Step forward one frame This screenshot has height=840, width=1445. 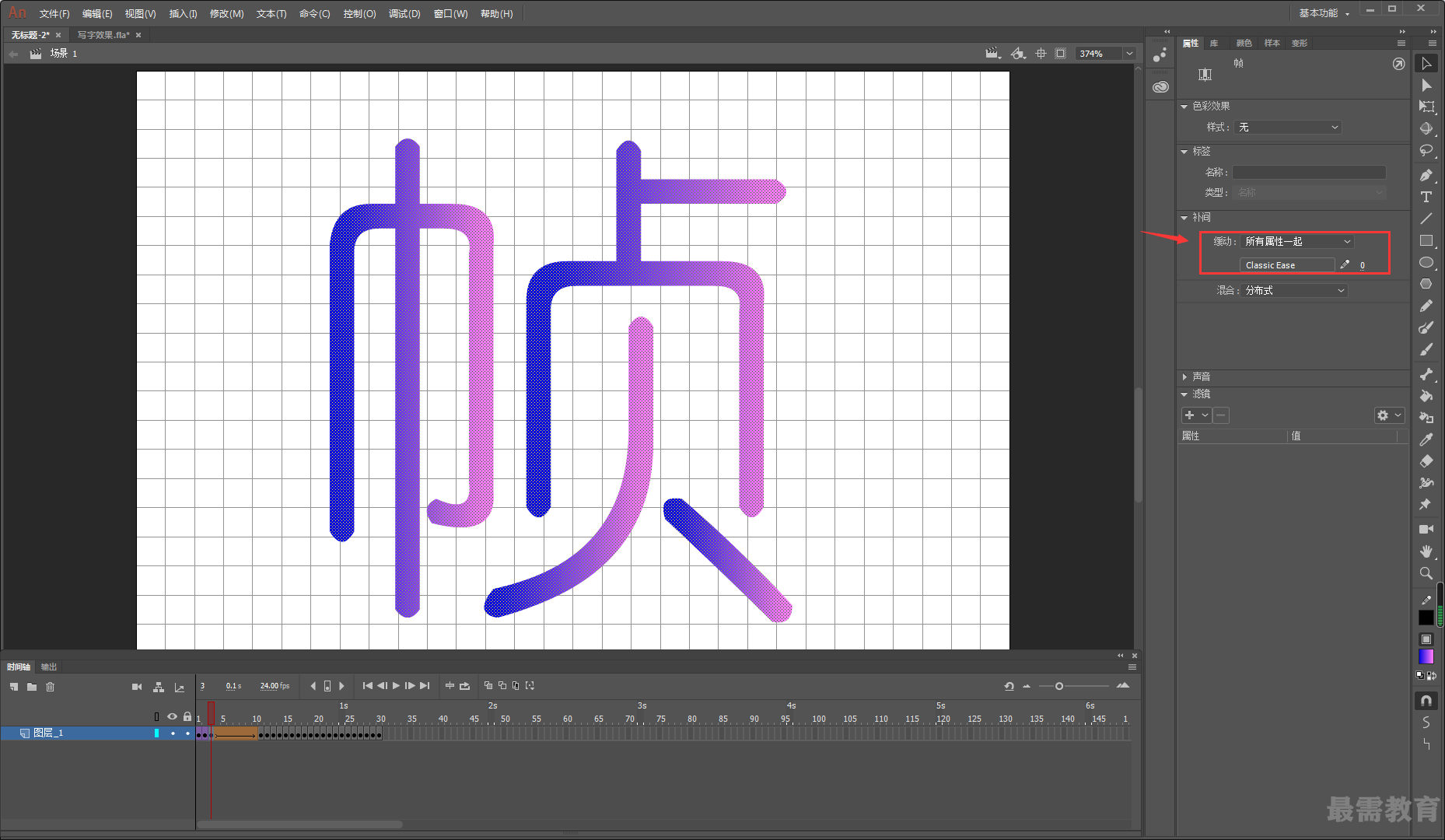[x=410, y=685]
